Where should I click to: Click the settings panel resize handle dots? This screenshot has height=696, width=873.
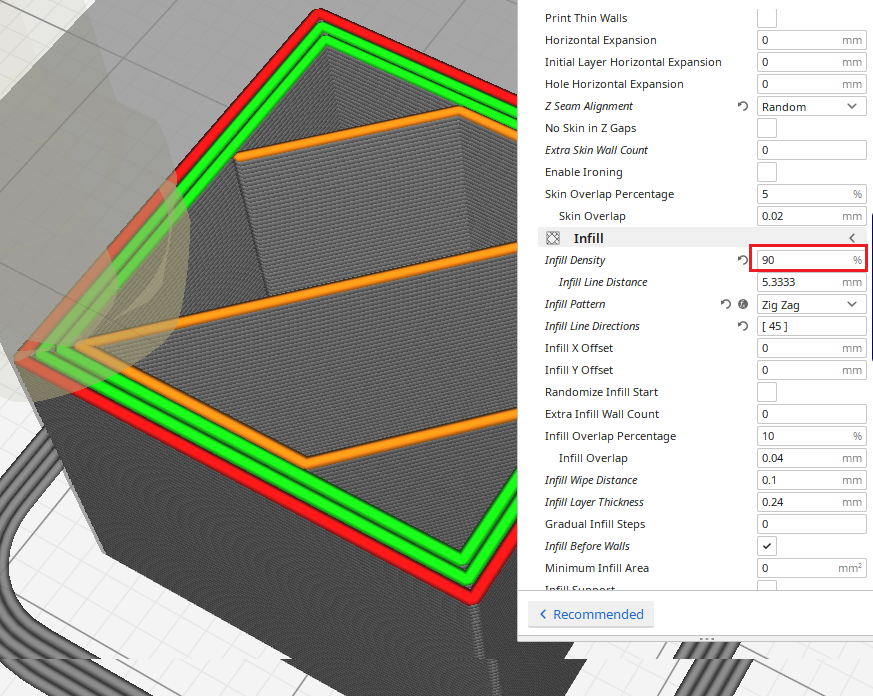coord(707,639)
